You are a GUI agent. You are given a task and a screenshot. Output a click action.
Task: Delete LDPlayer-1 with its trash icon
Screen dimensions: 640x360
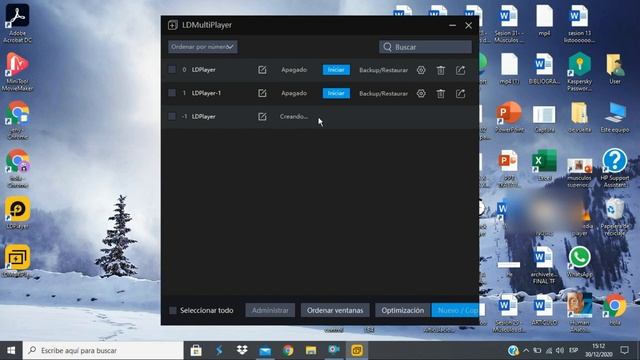coord(441,93)
